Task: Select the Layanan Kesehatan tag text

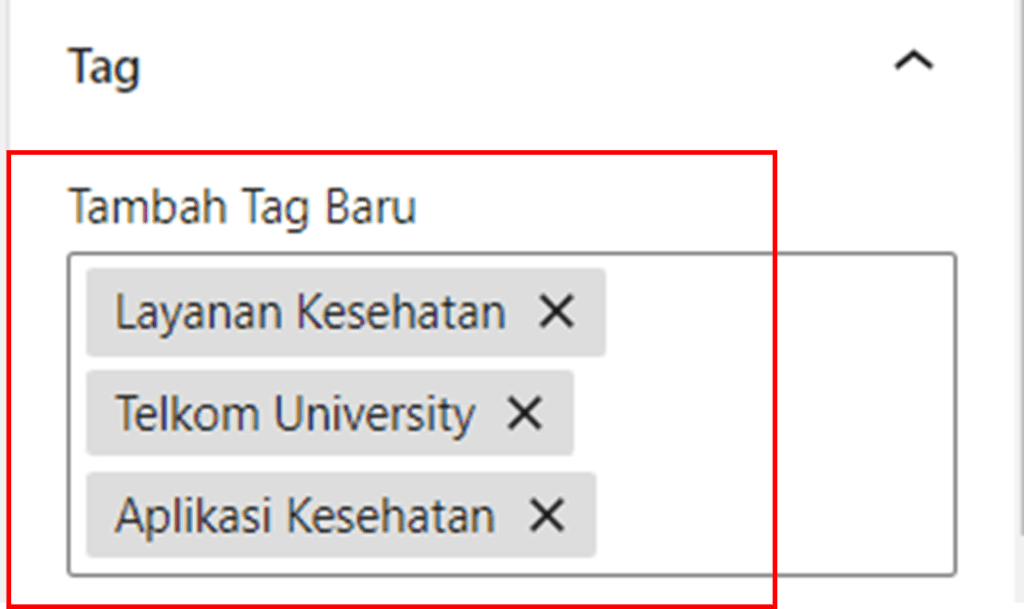Action: click(x=310, y=312)
